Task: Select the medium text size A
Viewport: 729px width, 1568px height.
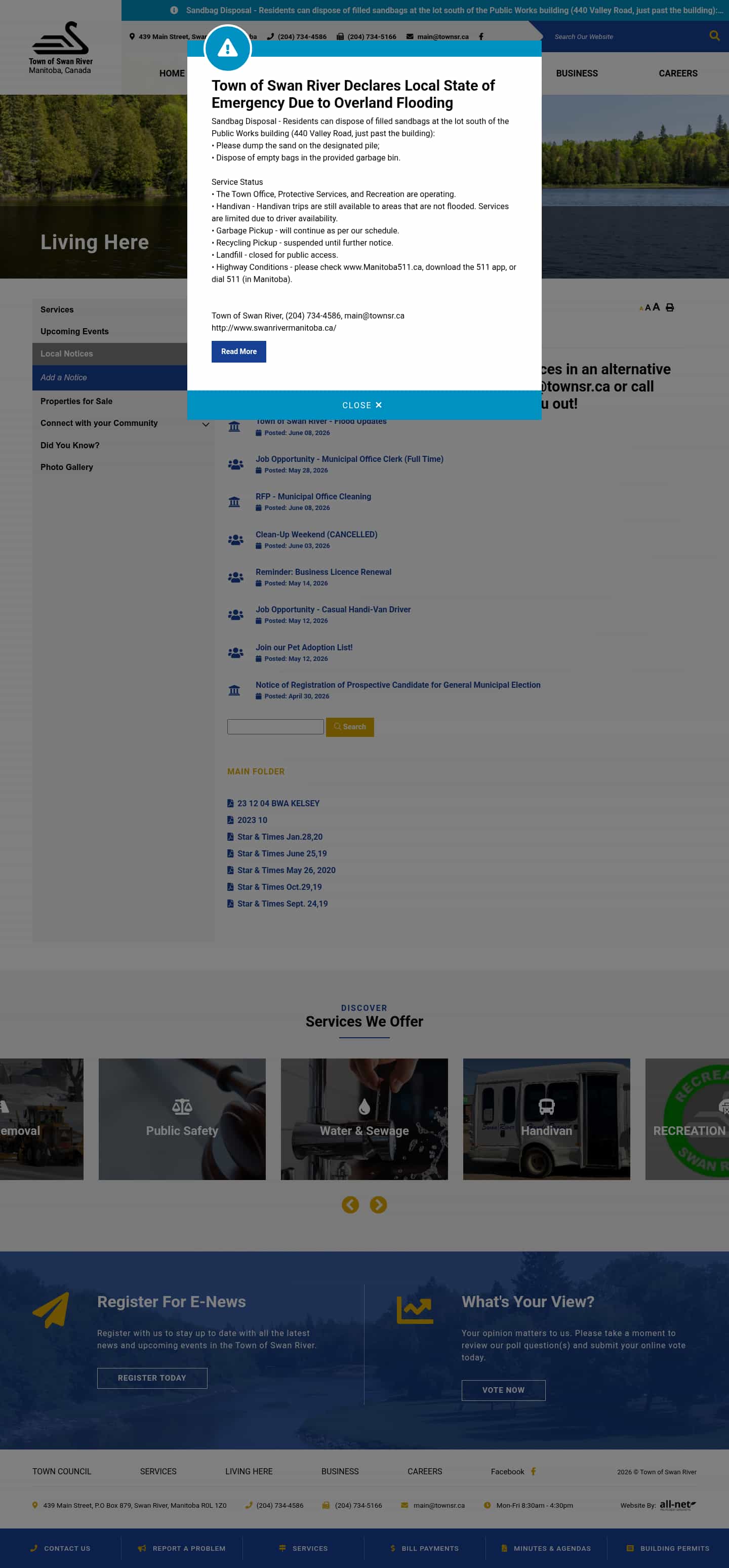Action: 647,308
